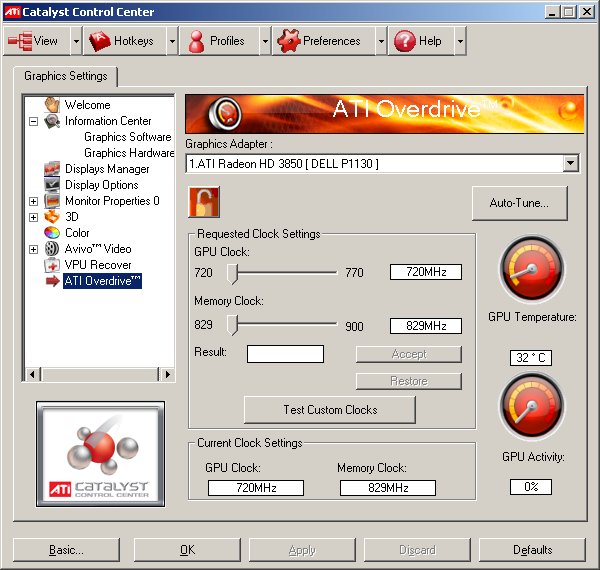Select VPU Recover in the tree
This screenshot has height=570, width=600.
pyautogui.click(x=98, y=265)
